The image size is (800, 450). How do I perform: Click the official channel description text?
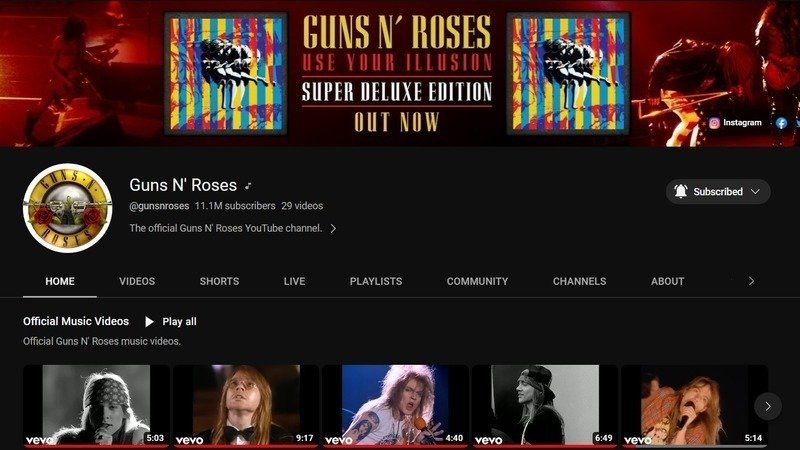click(x=226, y=228)
